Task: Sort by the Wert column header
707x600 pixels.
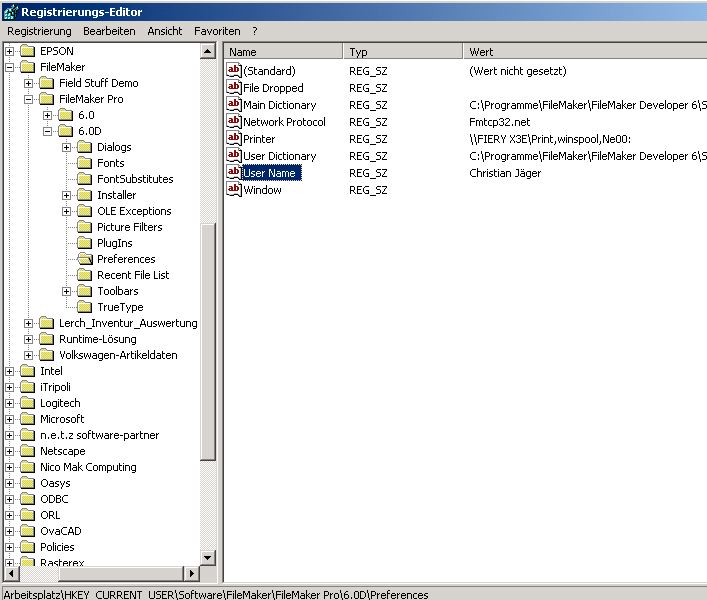Action: 585,52
